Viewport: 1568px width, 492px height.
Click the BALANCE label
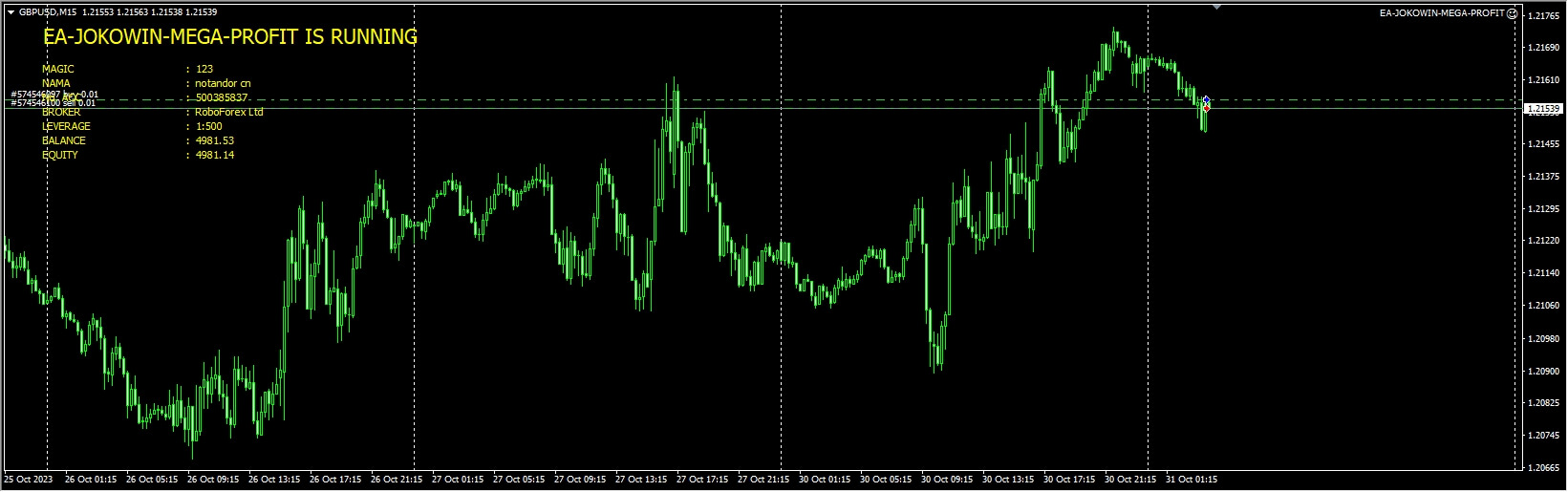tap(64, 140)
